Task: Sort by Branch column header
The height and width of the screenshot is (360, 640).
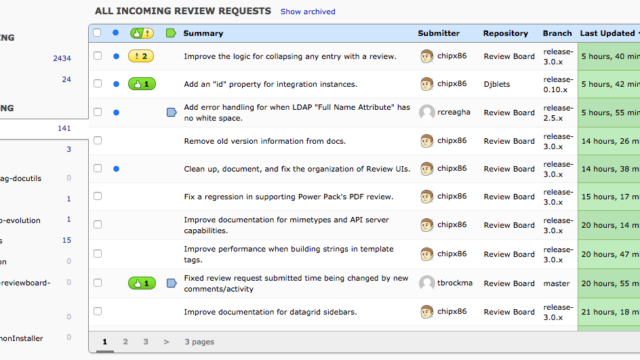Action: (557, 33)
